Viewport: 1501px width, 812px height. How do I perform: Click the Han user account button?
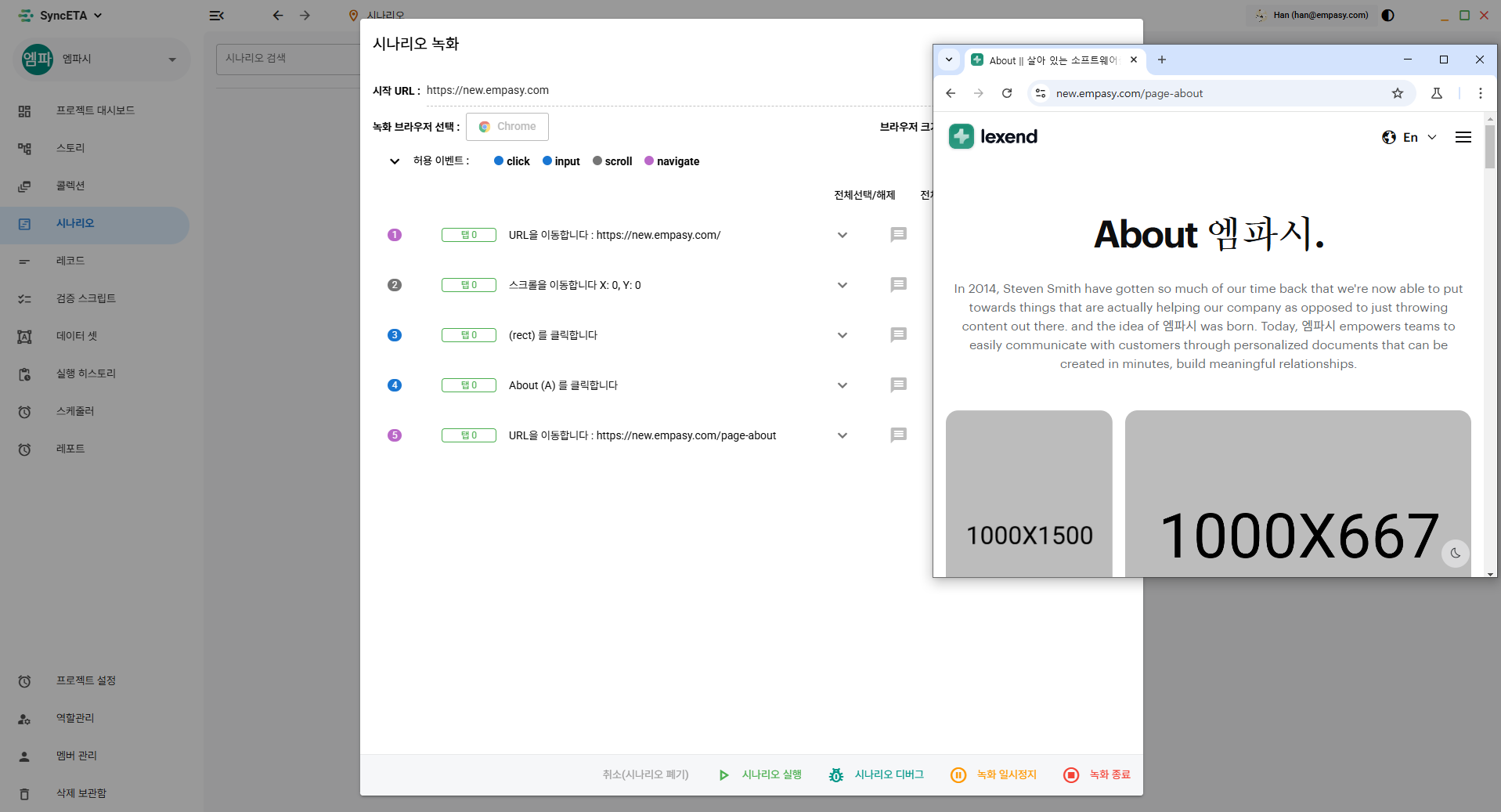click(1312, 15)
